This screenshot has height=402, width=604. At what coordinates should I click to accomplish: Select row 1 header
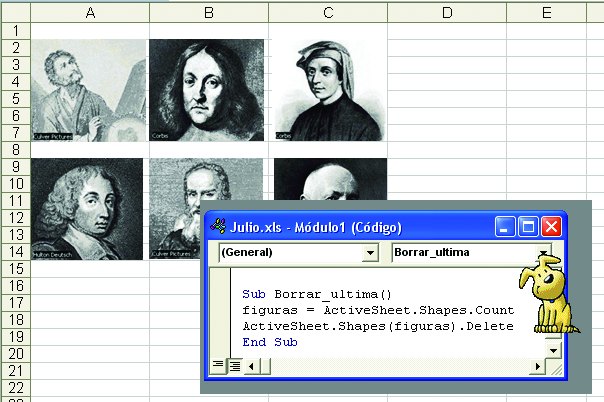click(x=16, y=30)
